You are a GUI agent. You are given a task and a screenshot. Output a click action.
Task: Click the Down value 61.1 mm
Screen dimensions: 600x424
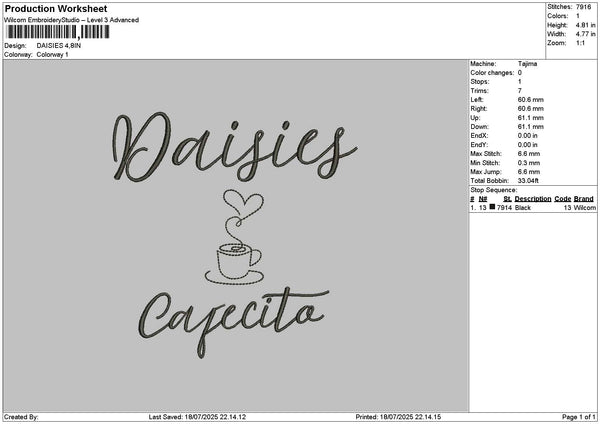click(530, 127)
